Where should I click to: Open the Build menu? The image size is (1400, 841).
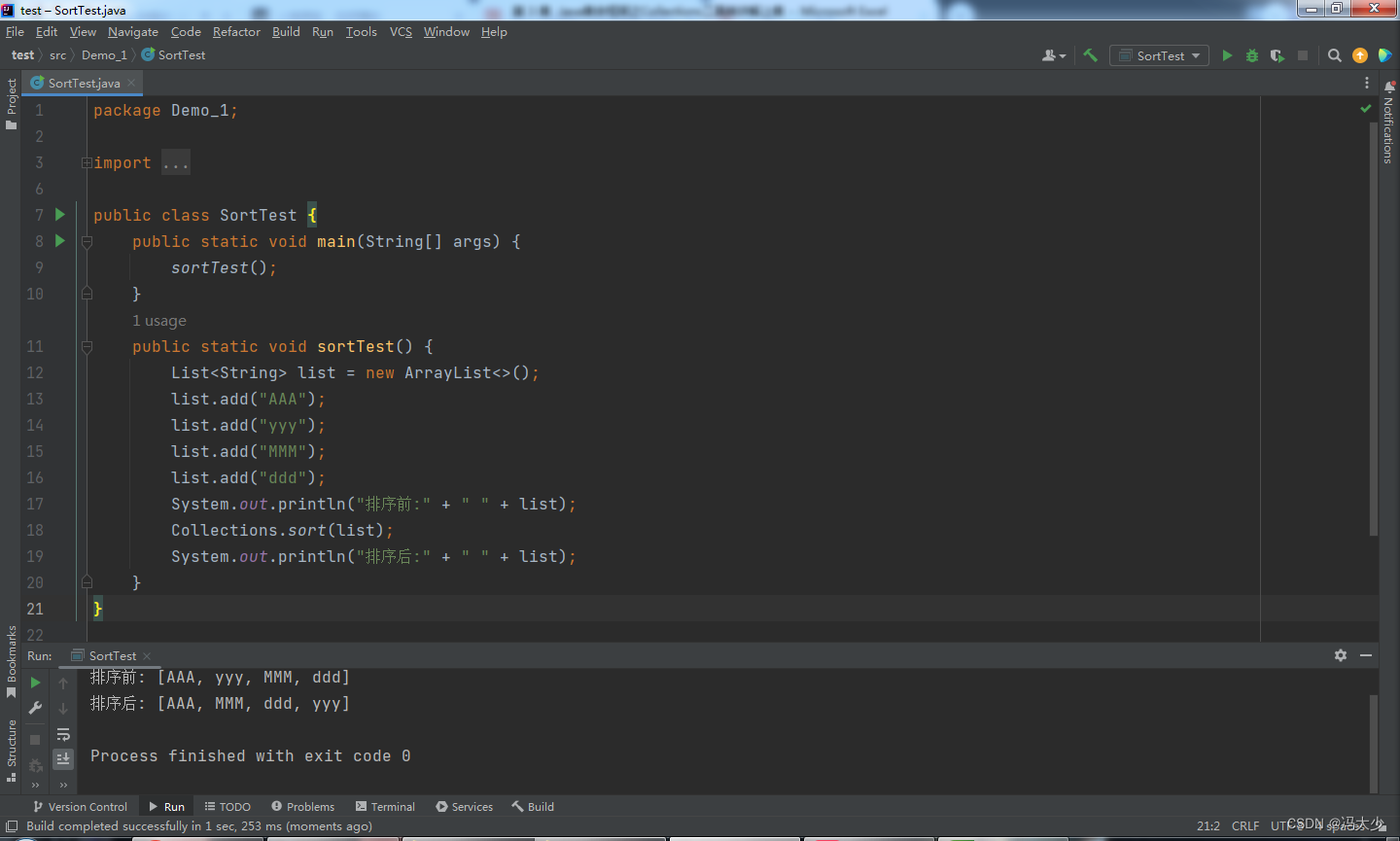click(x=286, y=32)
